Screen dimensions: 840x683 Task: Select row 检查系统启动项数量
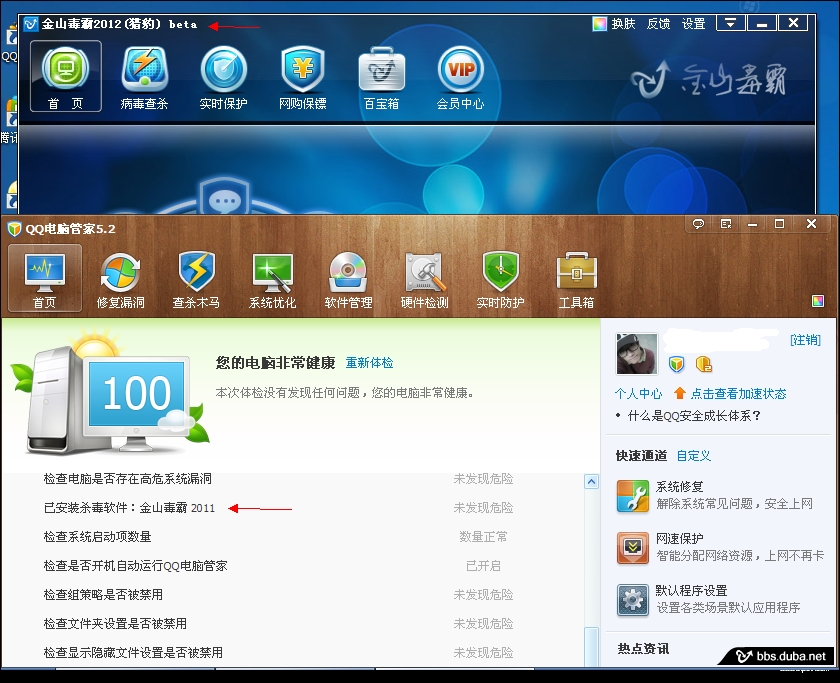pyautogui.click(x=291, y=536)
